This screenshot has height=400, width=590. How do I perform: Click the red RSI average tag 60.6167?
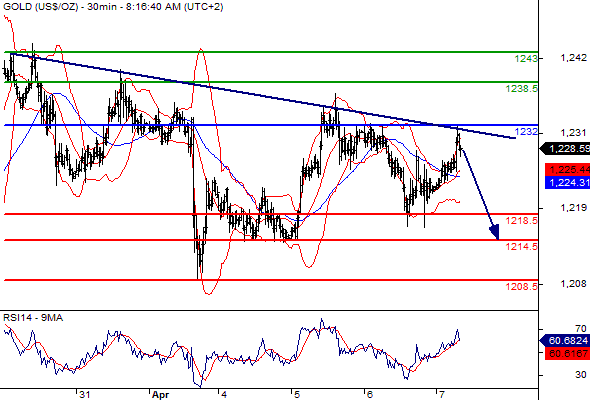tap(567, 354)
